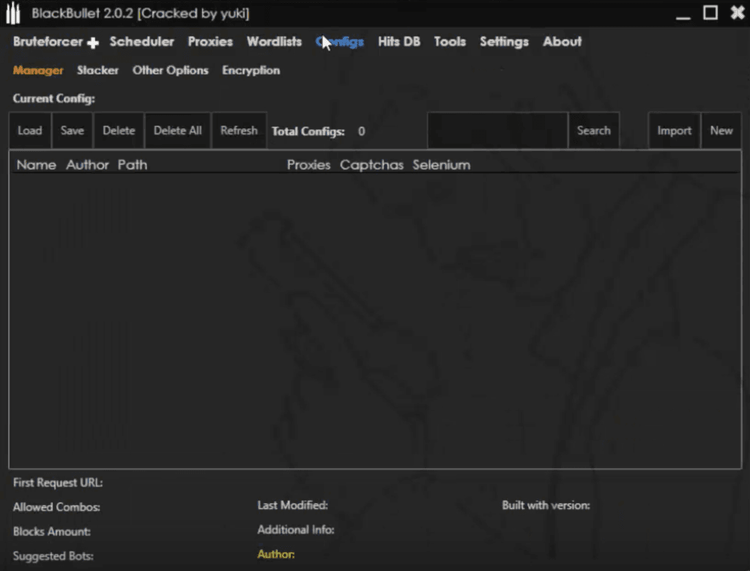Open the Settings tab

tap(504, 42)
